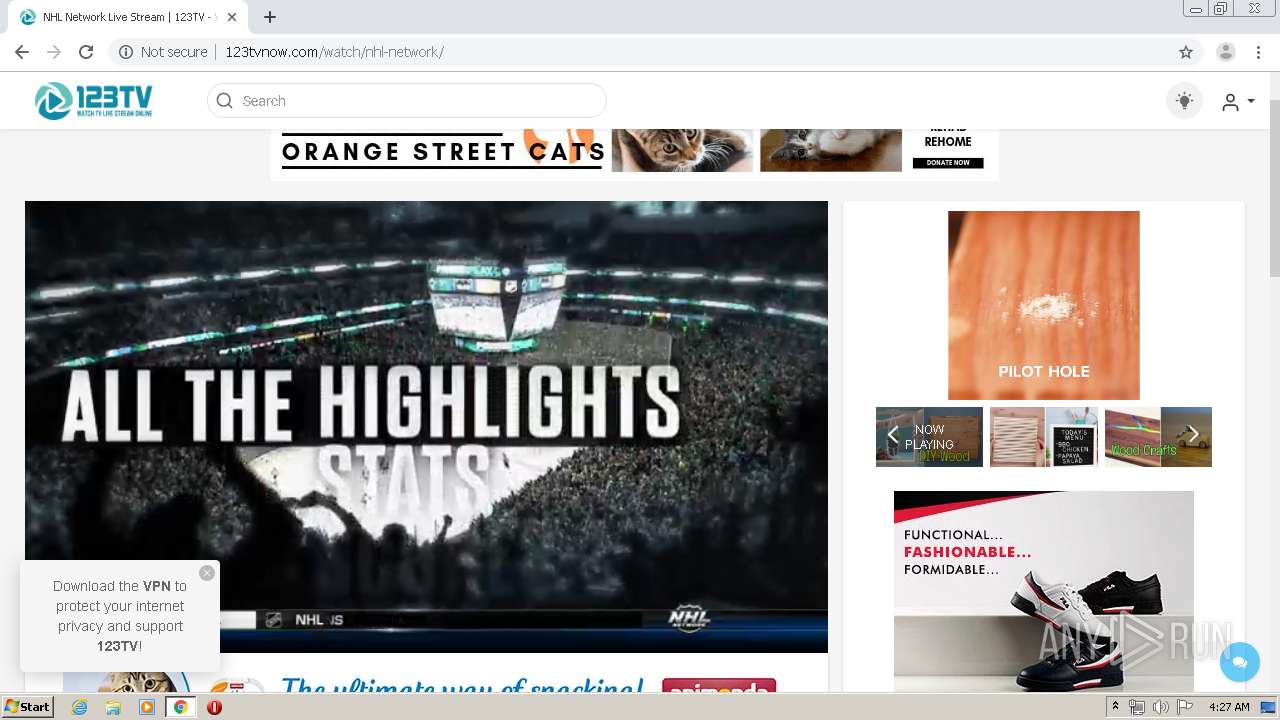The width and height of the screenshot is (1280, 720).
Task: Click the Donate Now button in the banner
Action: coord(948,162)
